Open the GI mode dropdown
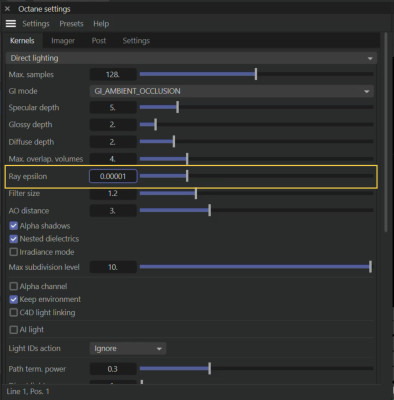The height and width of the screenshot is (400, 394). (232, 91)
